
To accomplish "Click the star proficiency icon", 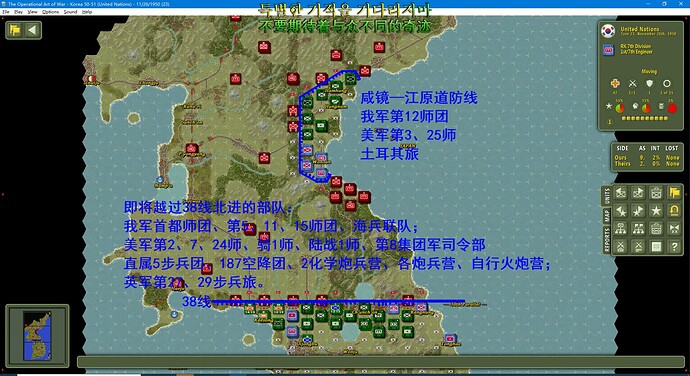I will pyautogui.click(x=609, y=106).
